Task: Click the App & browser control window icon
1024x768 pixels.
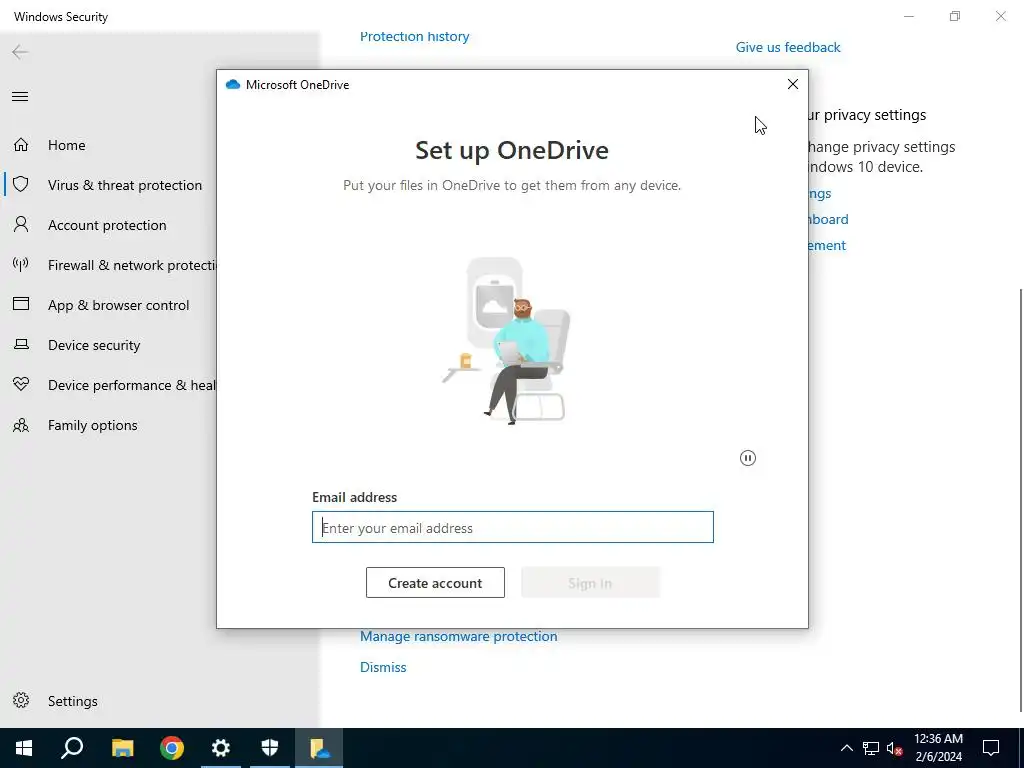Action: (x=21, y=304)
